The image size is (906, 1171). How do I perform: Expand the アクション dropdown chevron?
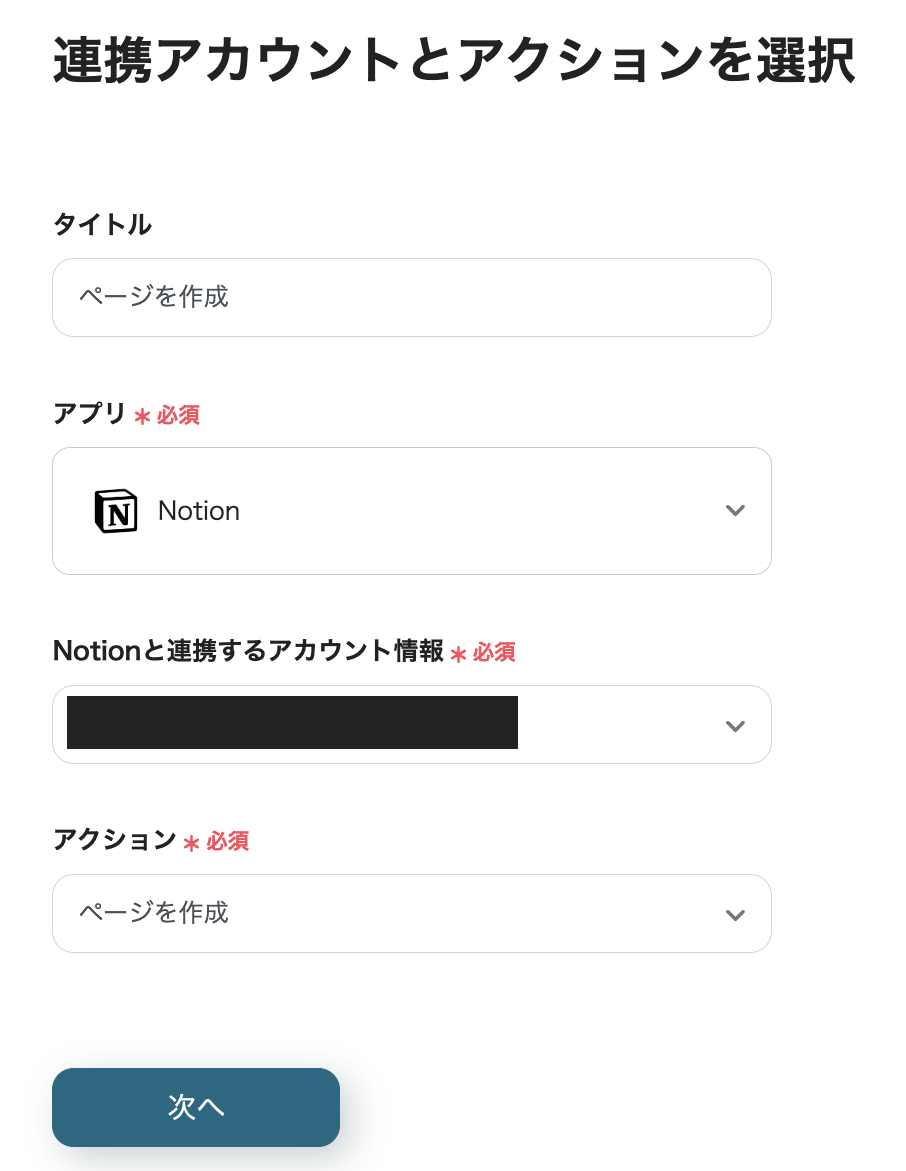(x=735, y=915)
